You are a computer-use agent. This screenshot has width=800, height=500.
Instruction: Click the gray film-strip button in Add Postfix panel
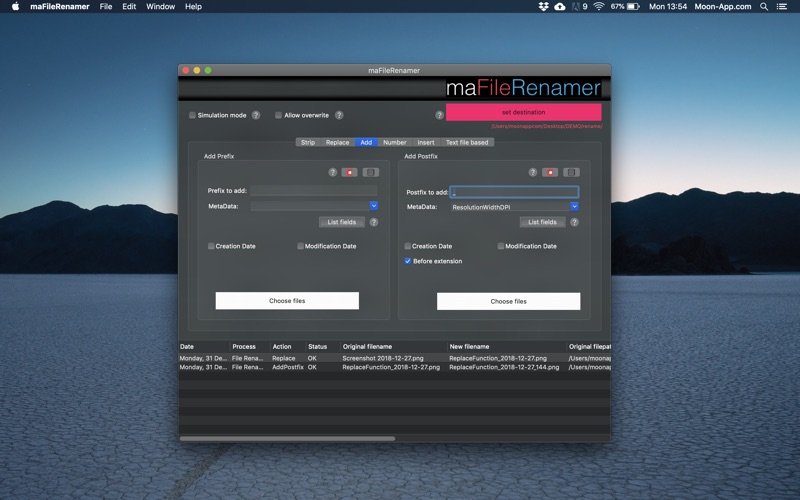571,172
